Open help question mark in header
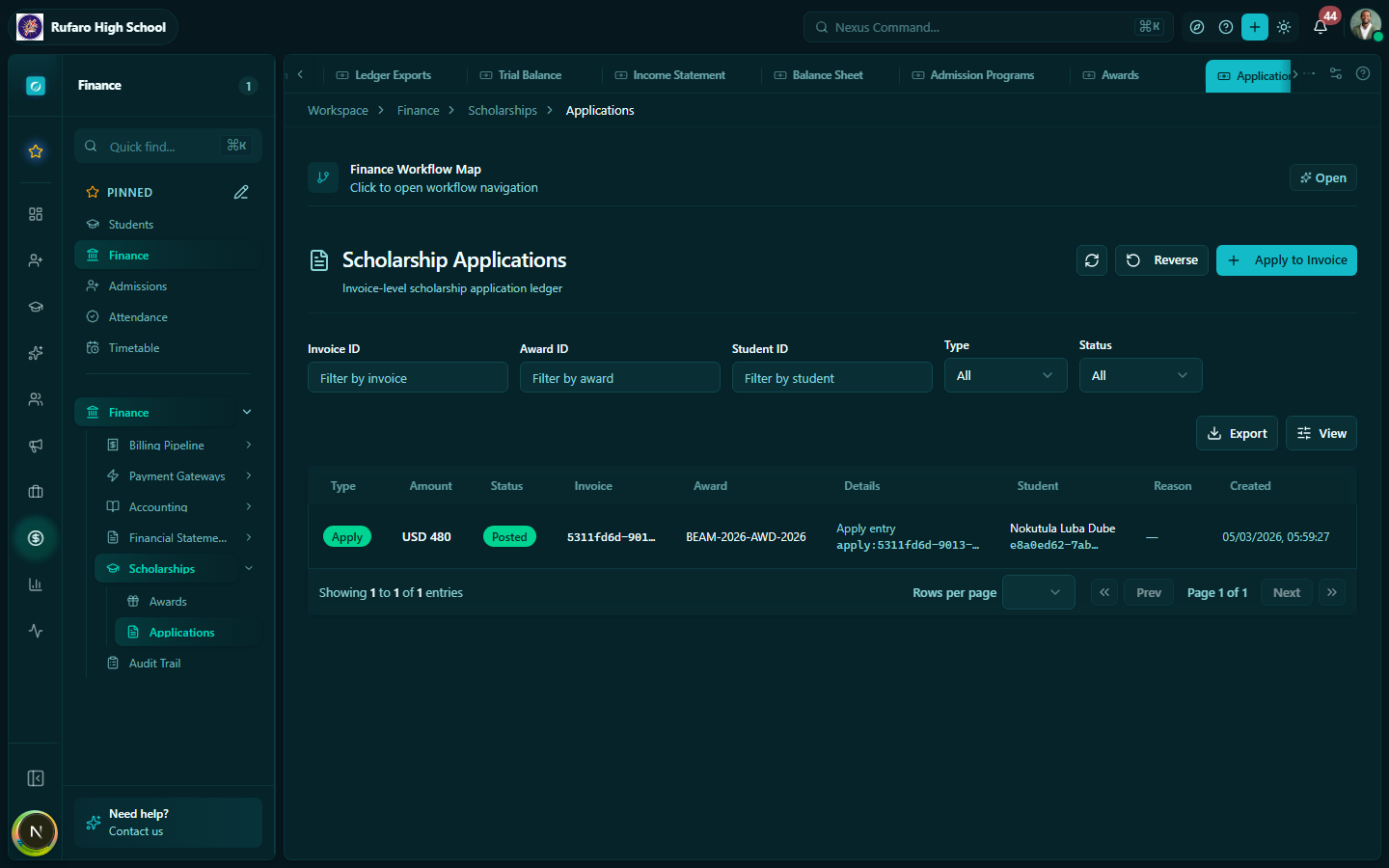The width and height of the screenshot is (1389, 868). point(1226,27)
